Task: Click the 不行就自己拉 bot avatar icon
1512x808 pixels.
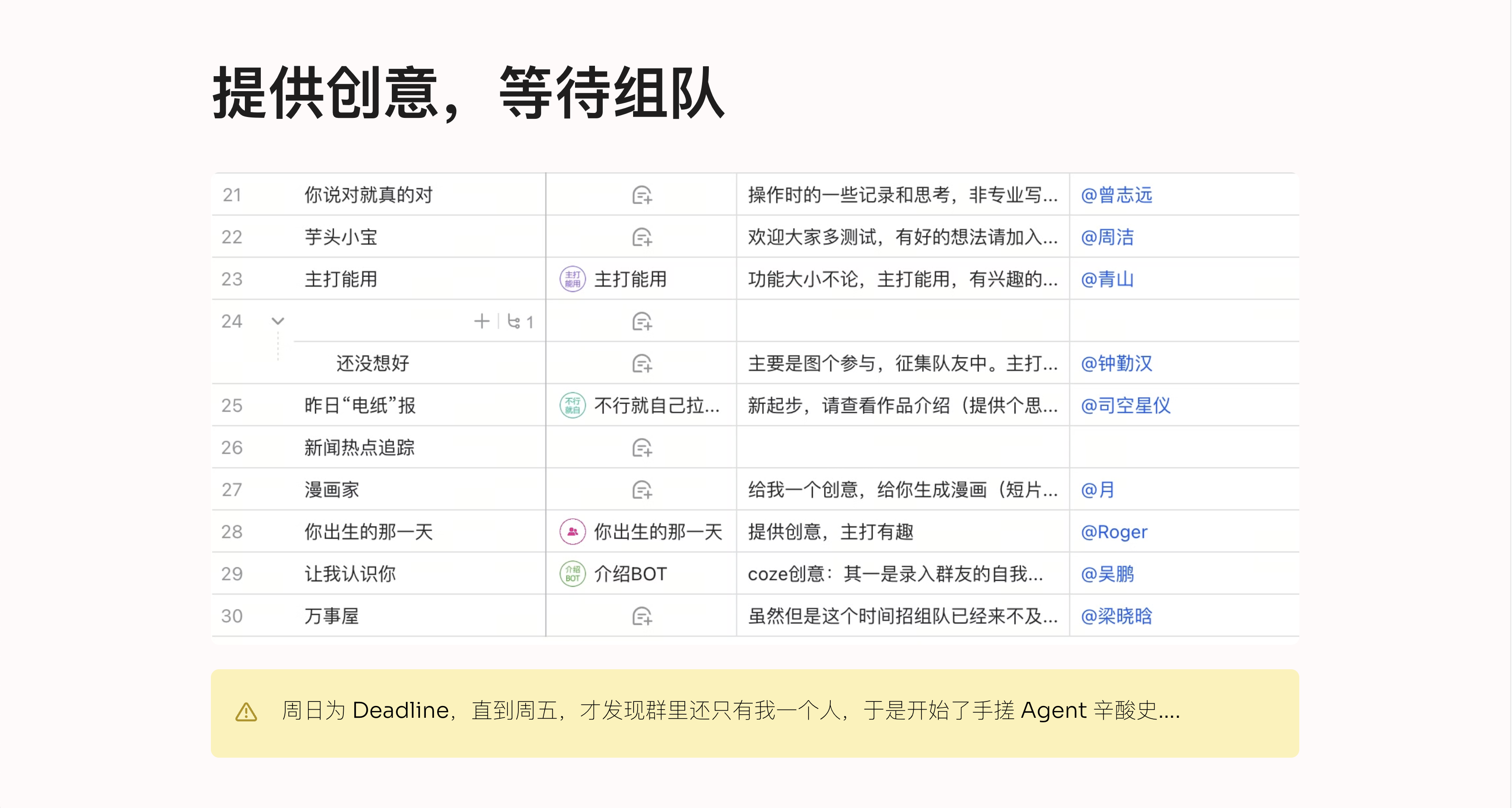Action: (x=572, y=405)
